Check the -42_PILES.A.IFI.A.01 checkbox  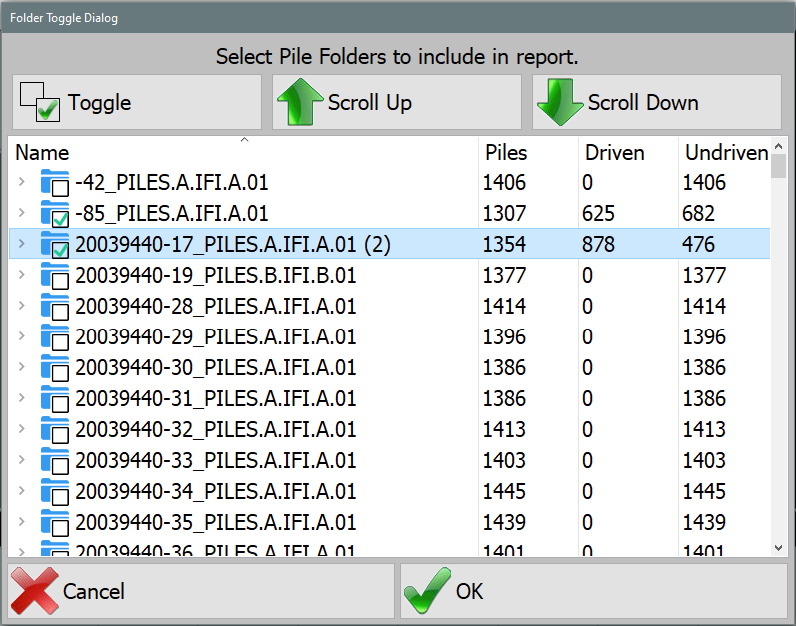click(x=60, y=188)
